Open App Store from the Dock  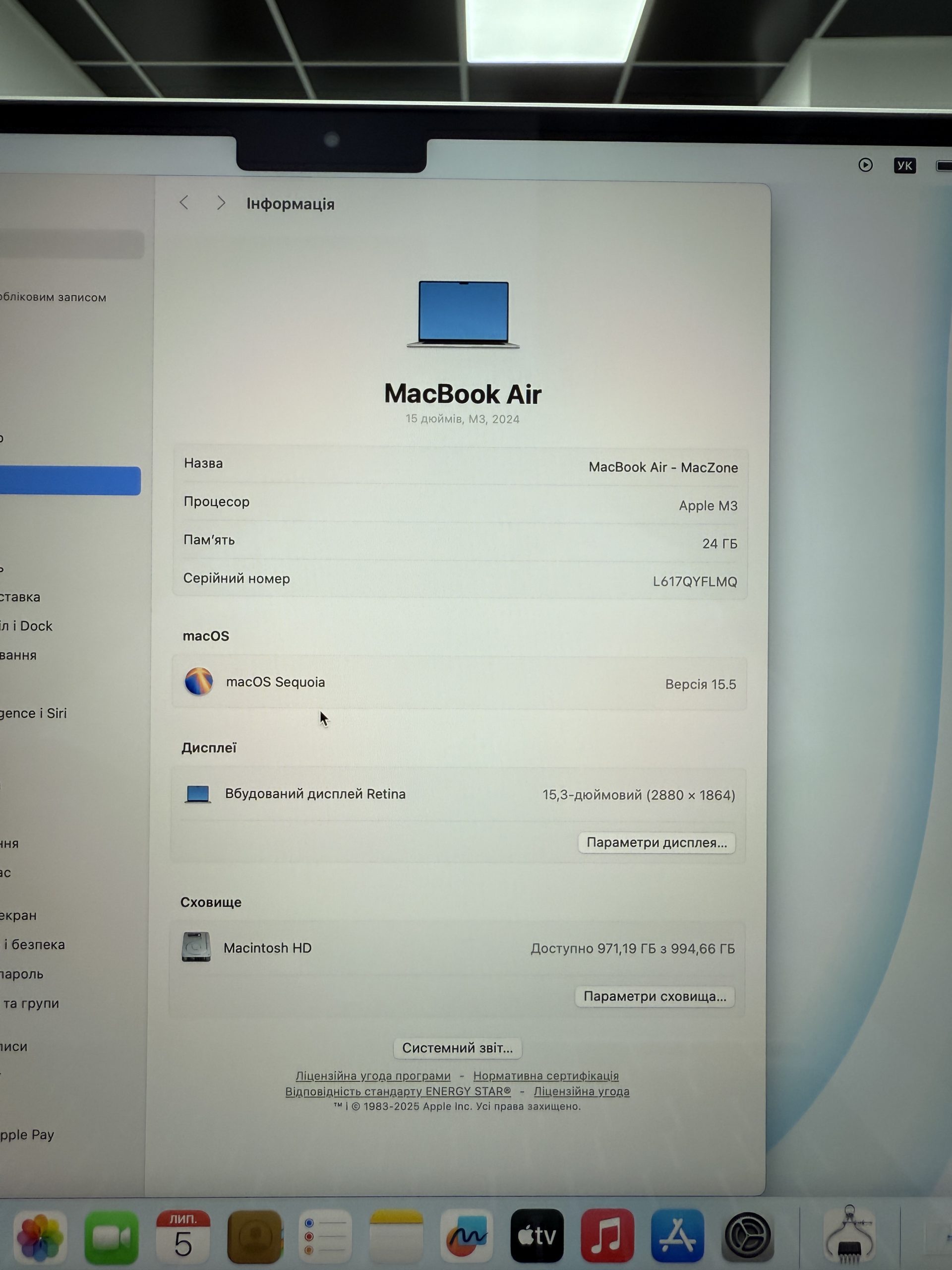coord(678,1236)
